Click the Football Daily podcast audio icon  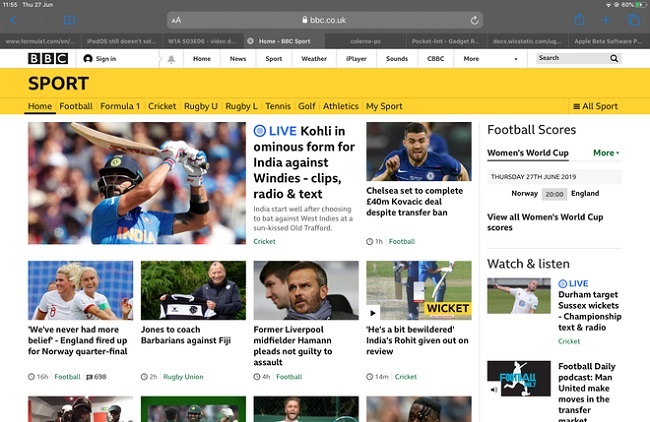click(x=493, y=390)
